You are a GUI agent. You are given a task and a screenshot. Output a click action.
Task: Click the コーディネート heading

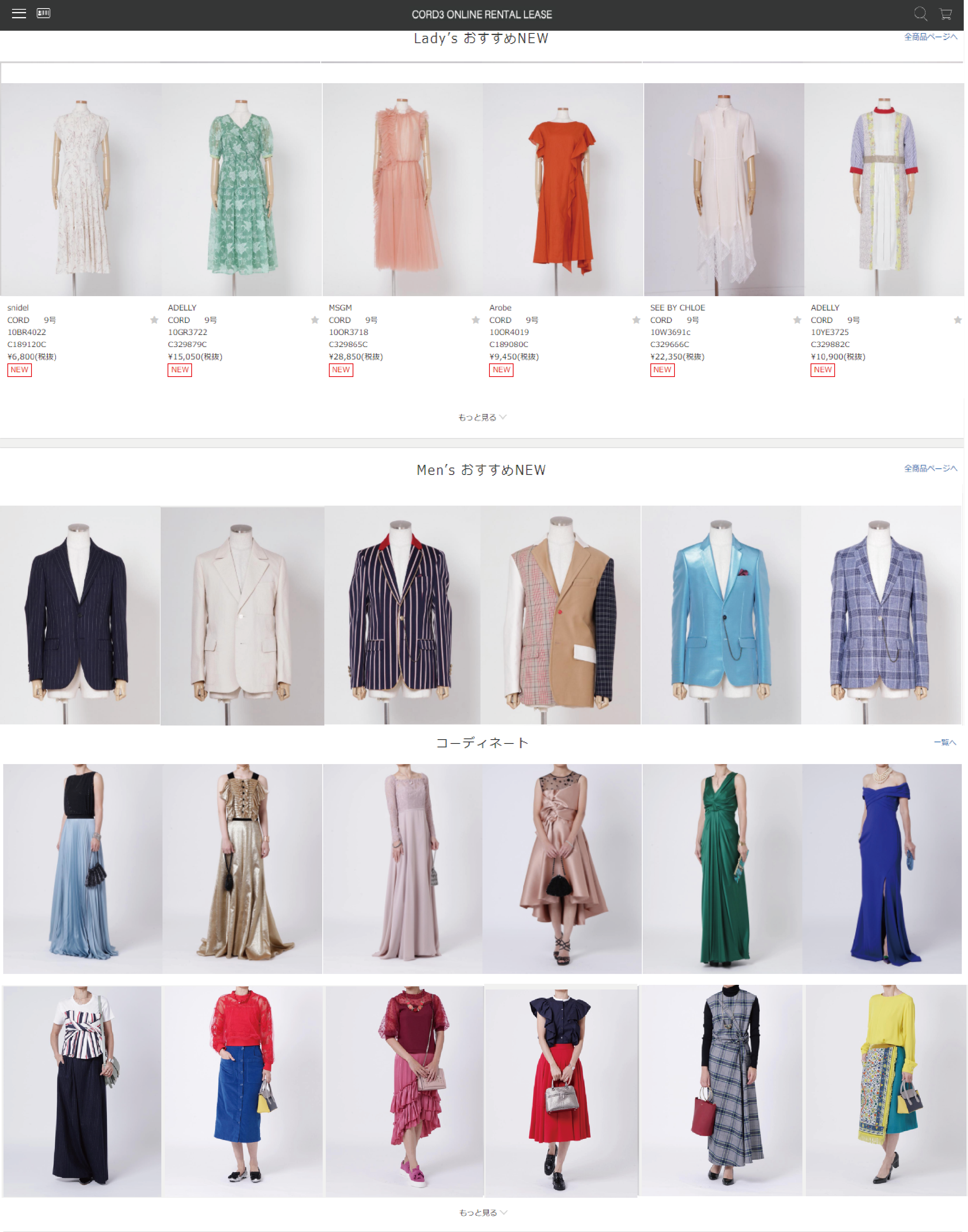point(482,743)
